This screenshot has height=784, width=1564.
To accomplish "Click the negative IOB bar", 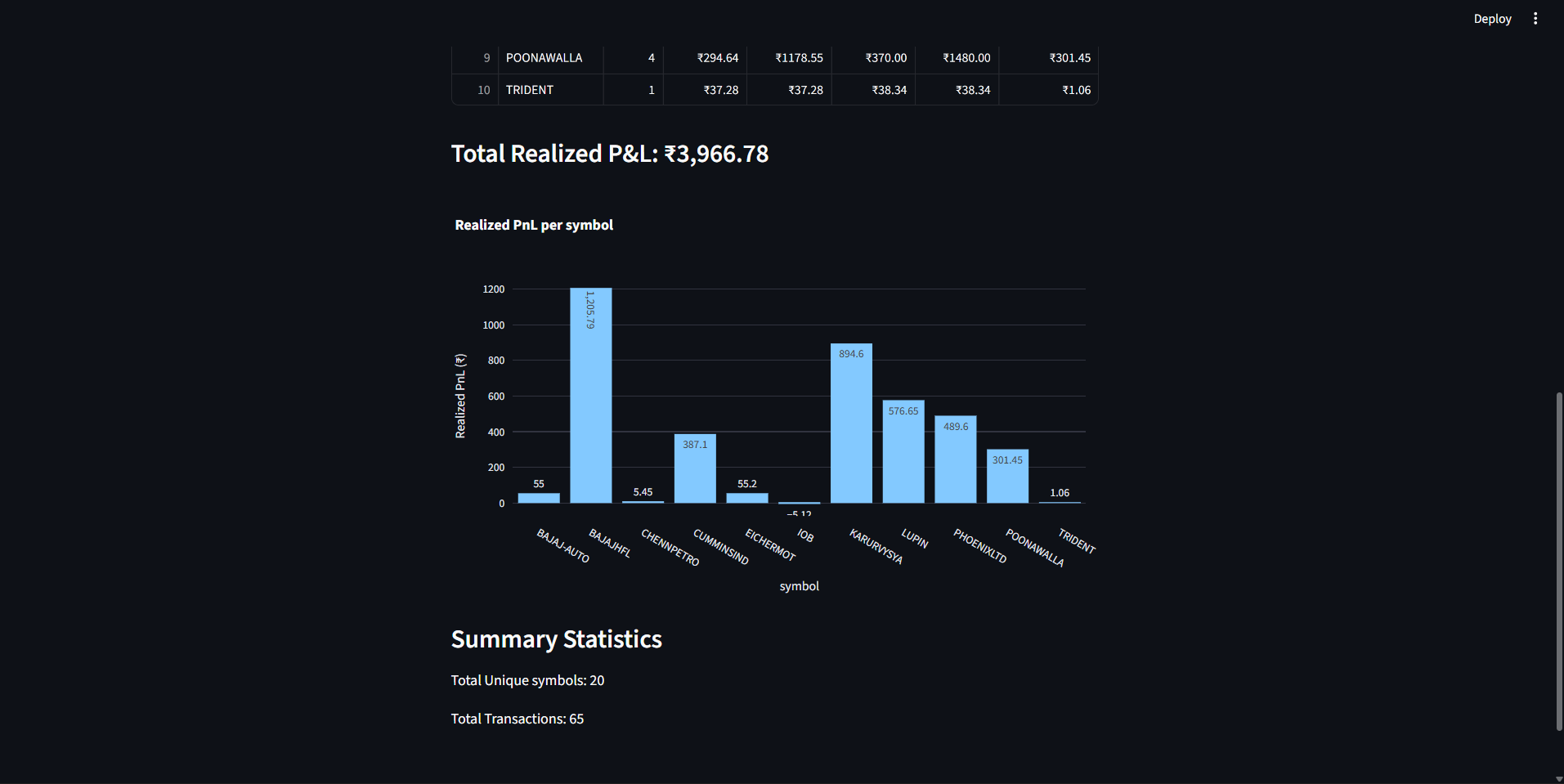I will pyautogui.click(x=800, y=504).
